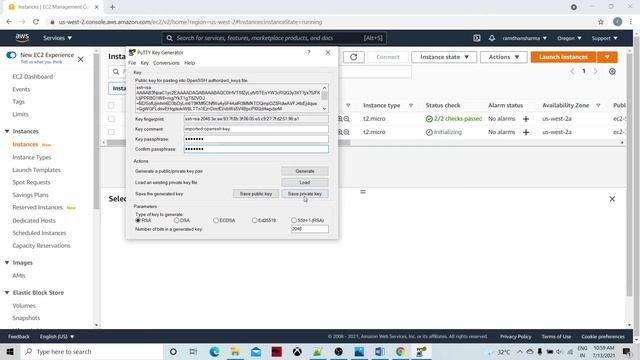Open the Services dropdown in AWS header

(x=58, y=38)
